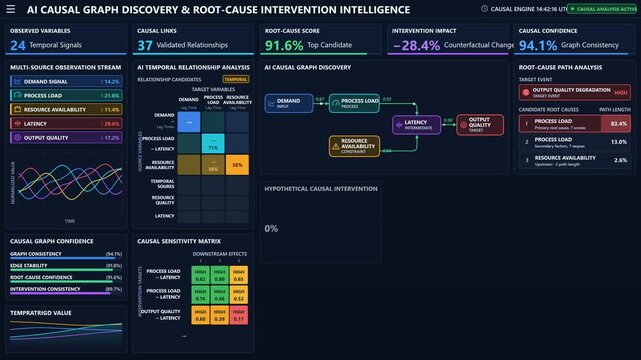Image resolution: width=641 pixels, height=360 pixels.
Task: Click the 0% Hypothetical Causal Intervention value
Action: tap(271, 228)
